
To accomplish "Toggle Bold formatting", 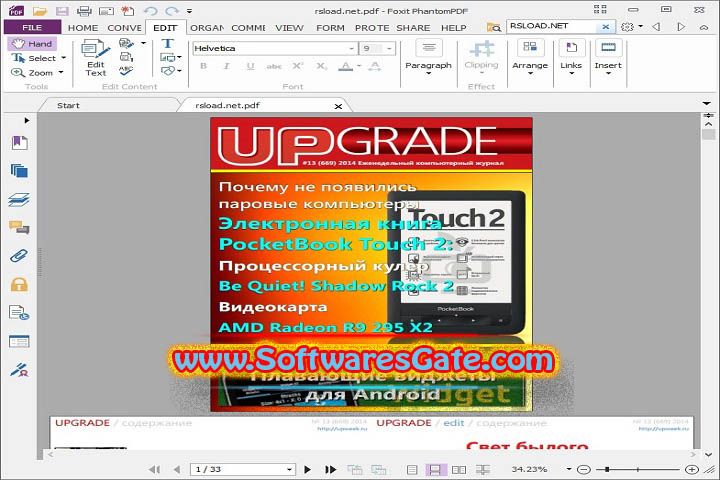I will point(203,66).
